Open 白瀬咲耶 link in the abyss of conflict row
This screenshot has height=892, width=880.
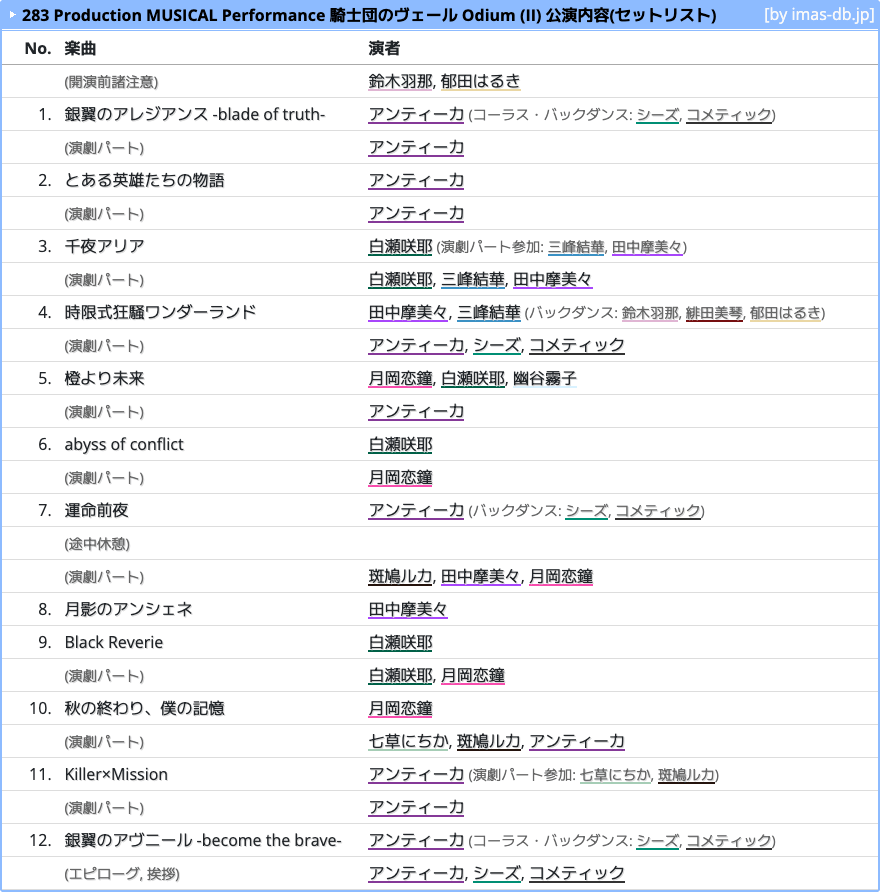[x=400, y=444]
